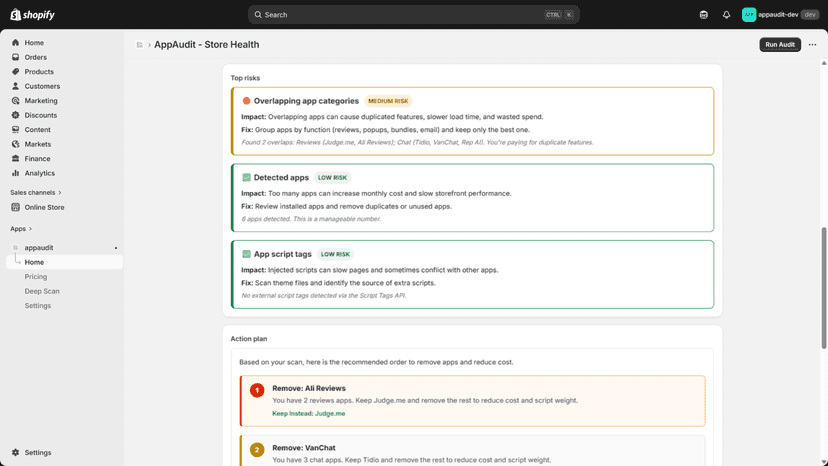Screen dimensions: 828x466
Task: Expand the Apps section
Action: pyautogui.click(x=21, y=229)
